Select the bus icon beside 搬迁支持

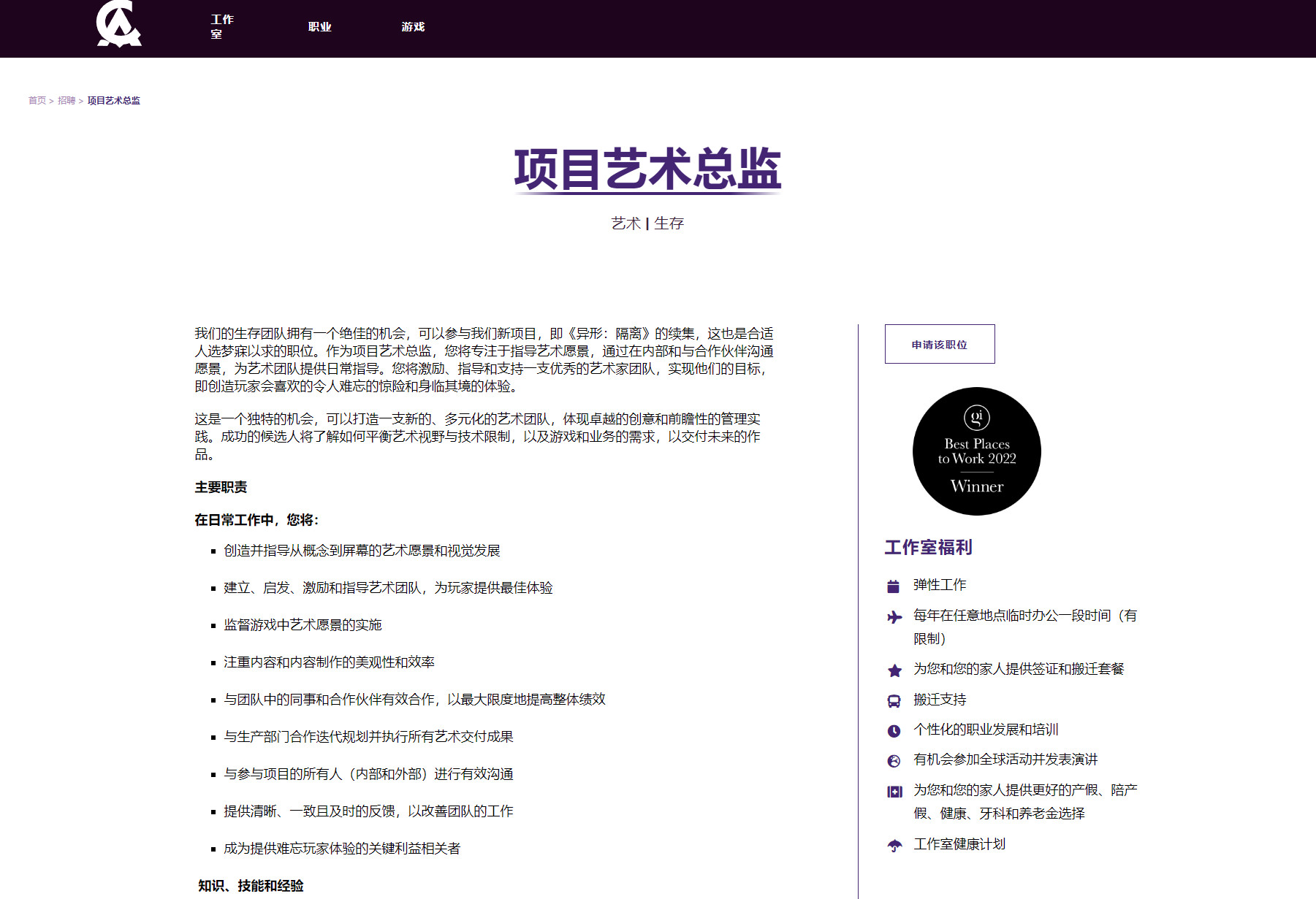(x=893, y=699)
